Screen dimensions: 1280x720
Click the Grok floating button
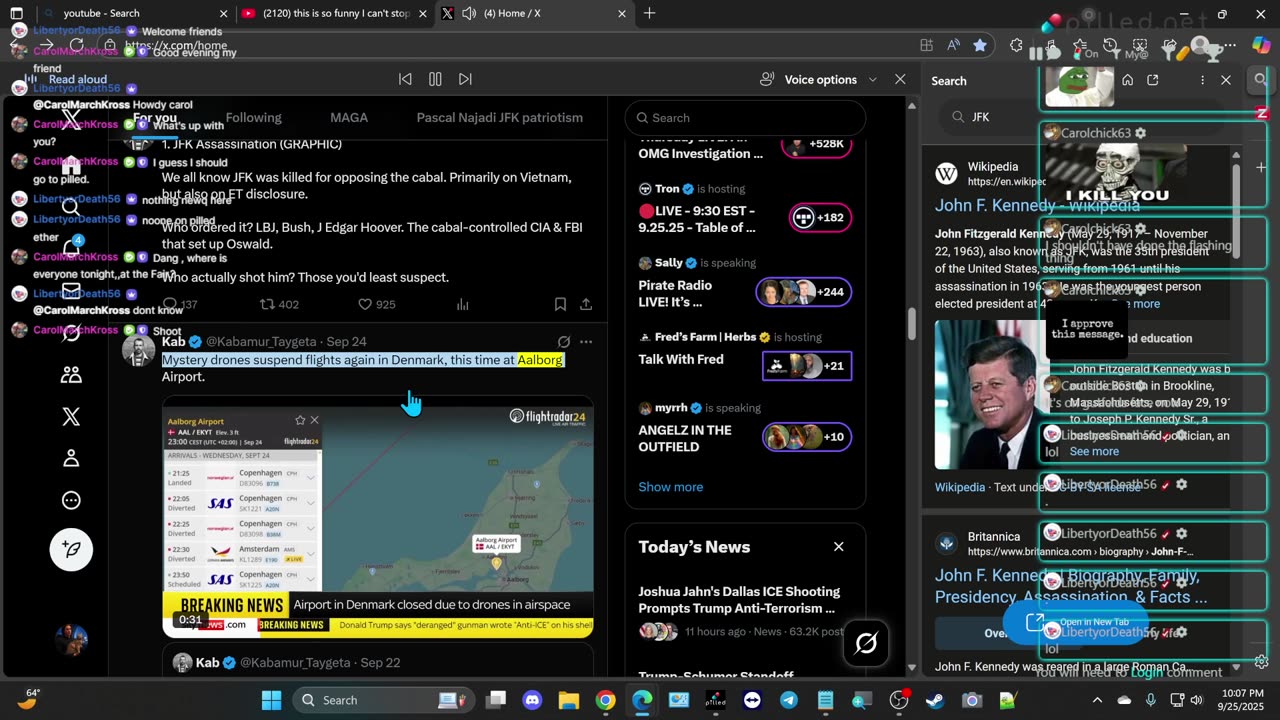coord(866,644)
